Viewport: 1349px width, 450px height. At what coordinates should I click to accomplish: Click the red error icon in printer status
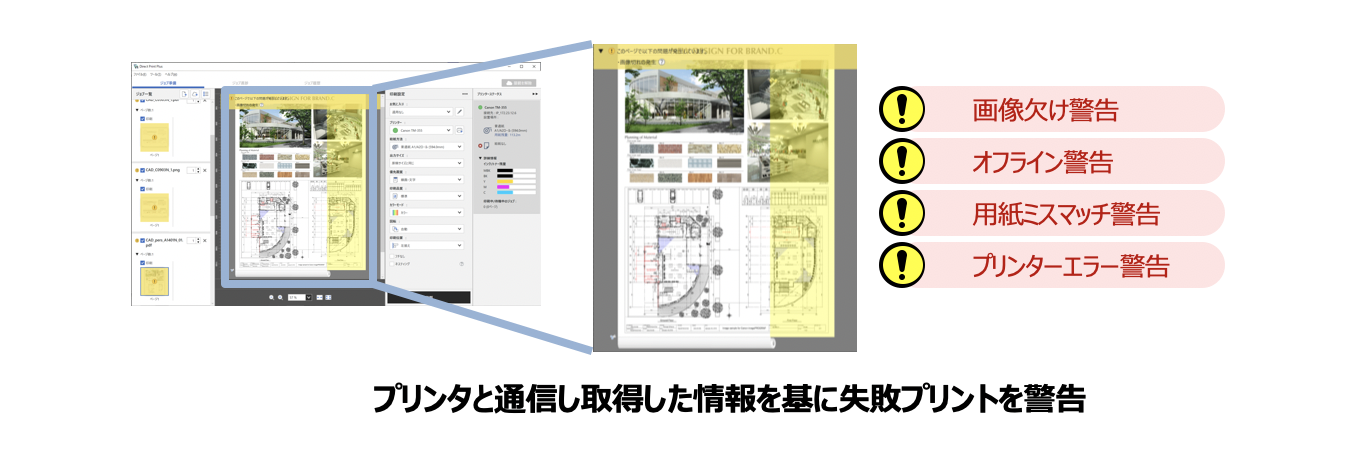480,145
